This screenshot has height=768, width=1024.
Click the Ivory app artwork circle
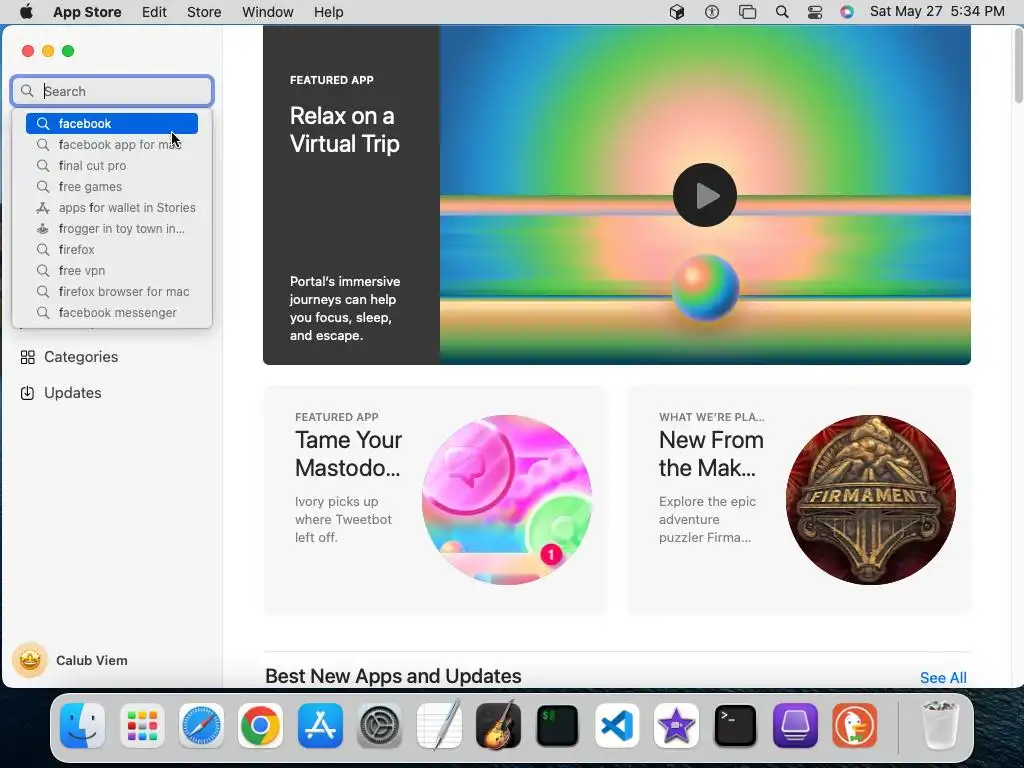[x=507, y=500]
